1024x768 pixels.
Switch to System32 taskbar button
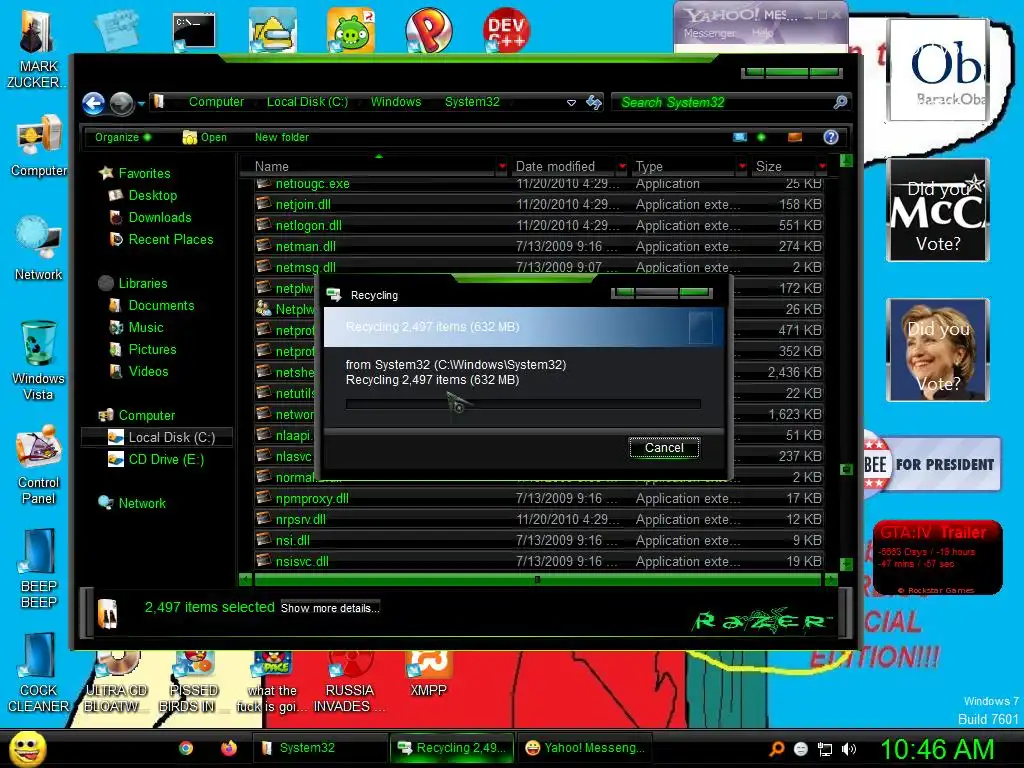[x=320, y=748]
